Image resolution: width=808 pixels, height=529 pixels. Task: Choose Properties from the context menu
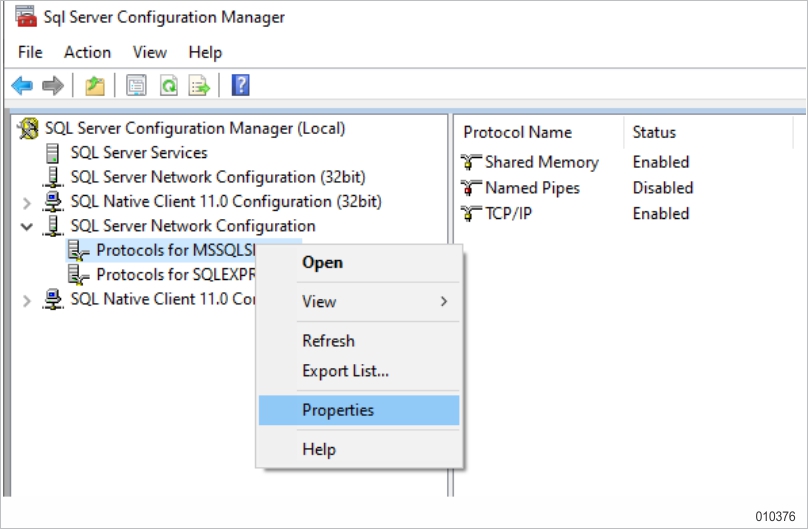pos(359,410)
